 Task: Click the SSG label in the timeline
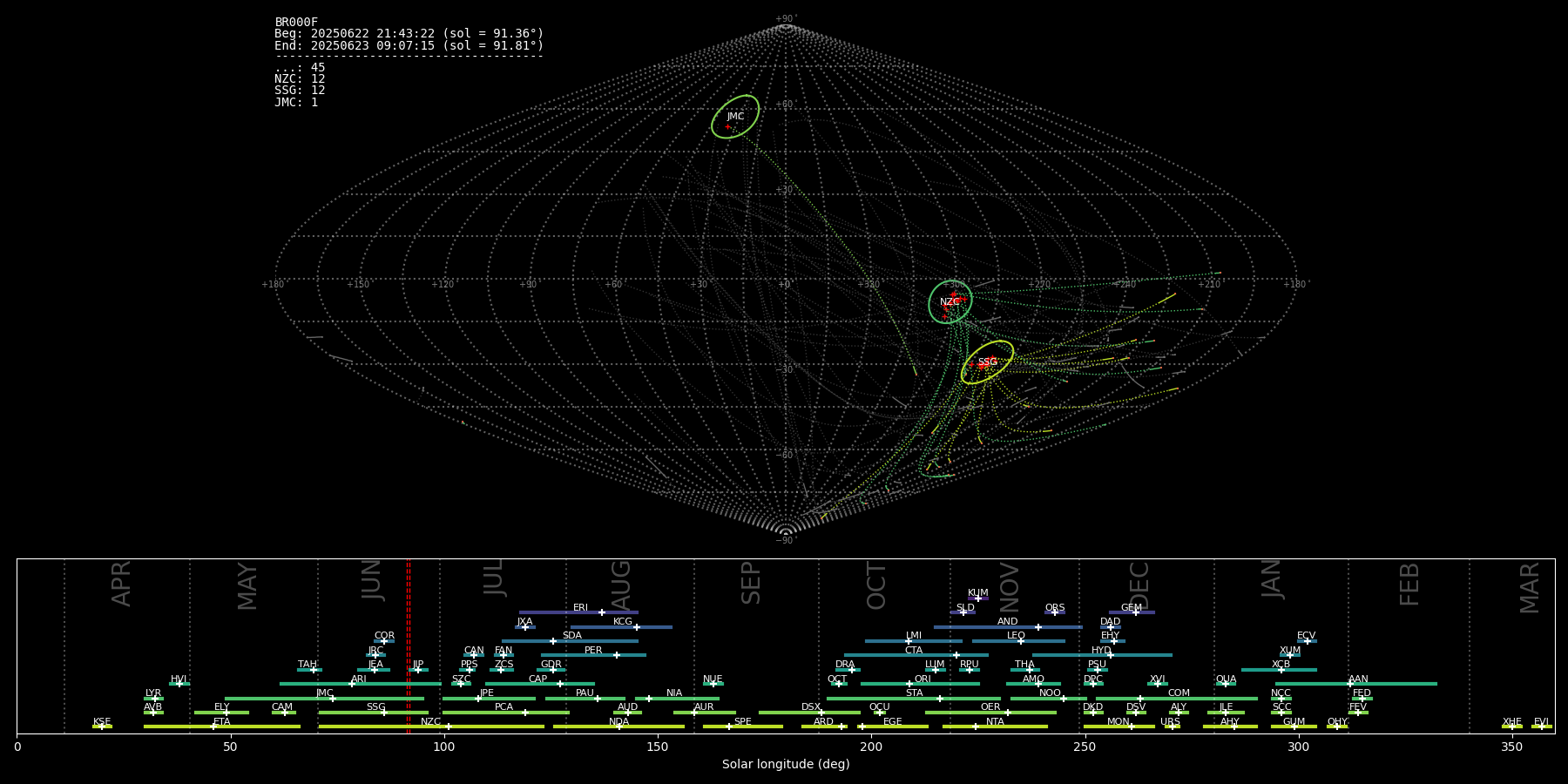point(375,707)
